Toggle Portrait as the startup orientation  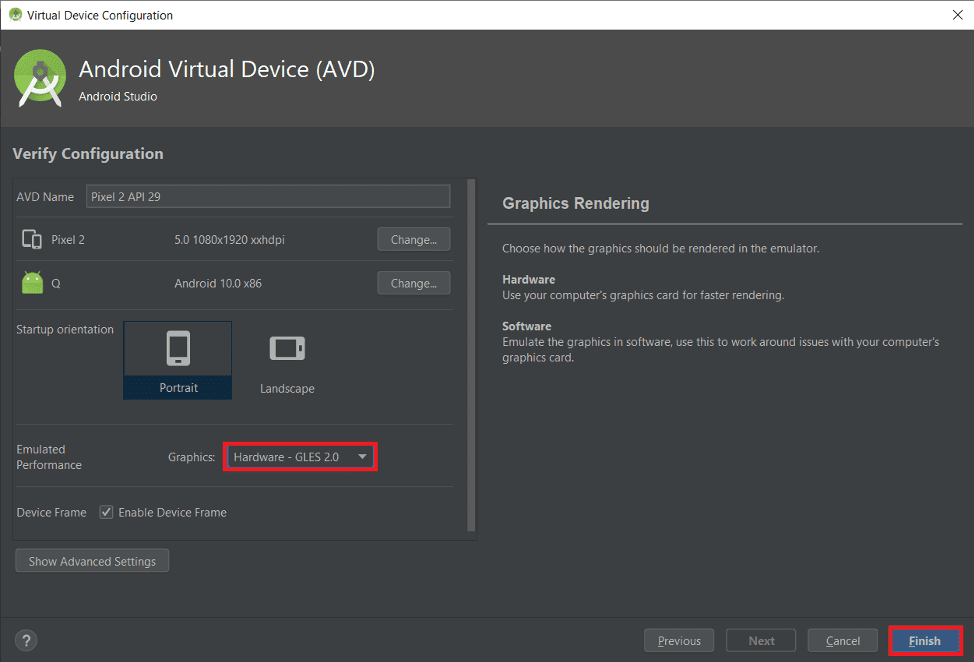pos(177,360)
